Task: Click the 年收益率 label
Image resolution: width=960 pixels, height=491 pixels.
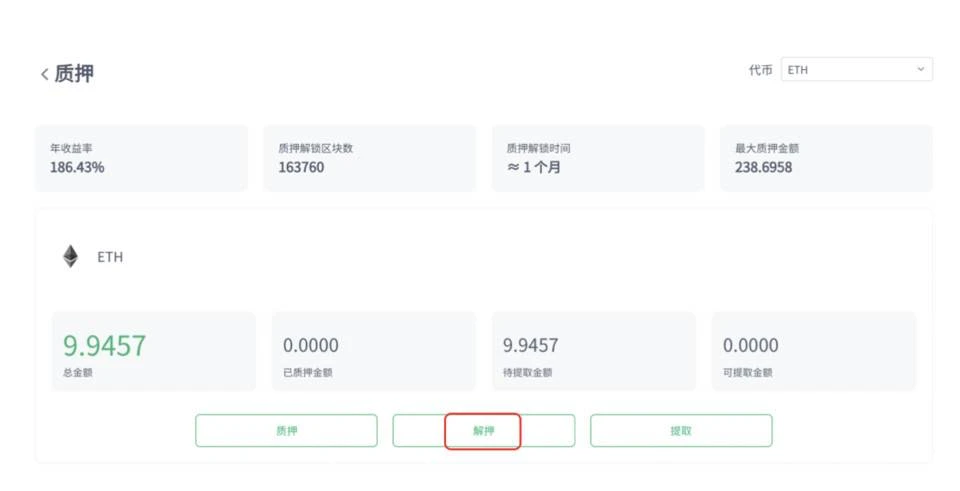Action: [x=71, y=148]
